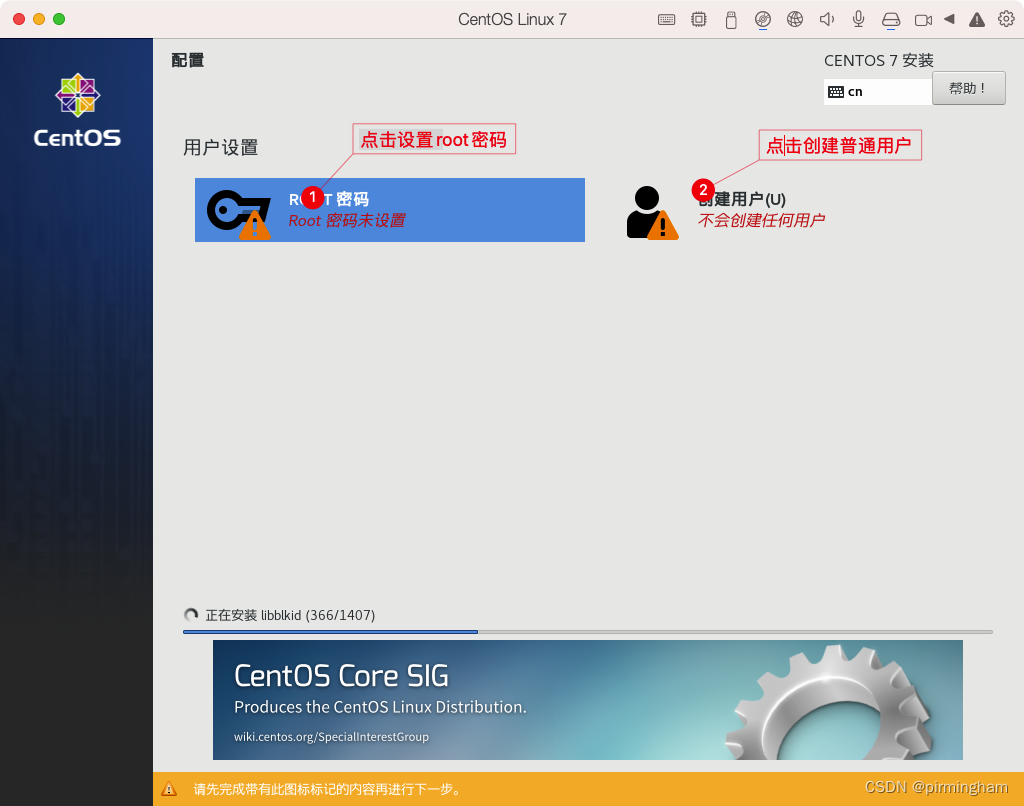1024x806 pixels.
Task: Click the 'CENTOS 7 安装' title text
Action: 878,60
